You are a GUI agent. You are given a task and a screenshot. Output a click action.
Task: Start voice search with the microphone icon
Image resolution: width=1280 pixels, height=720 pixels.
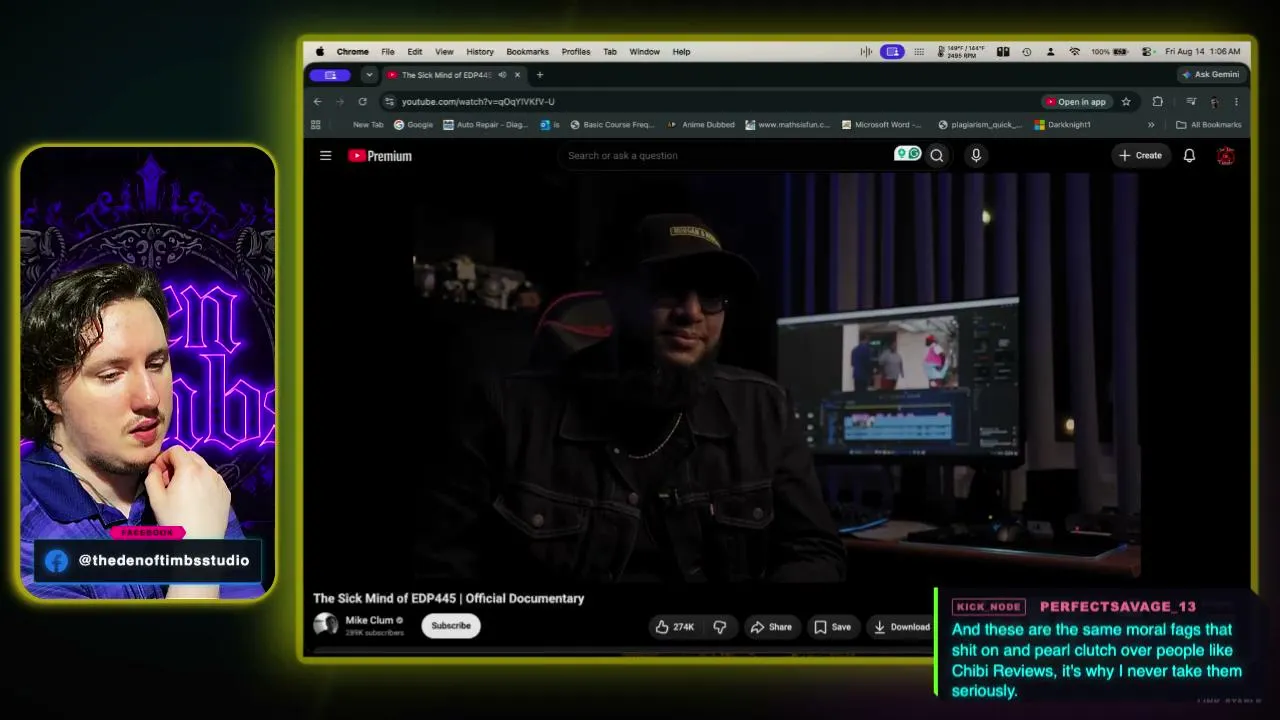[976, 155]
